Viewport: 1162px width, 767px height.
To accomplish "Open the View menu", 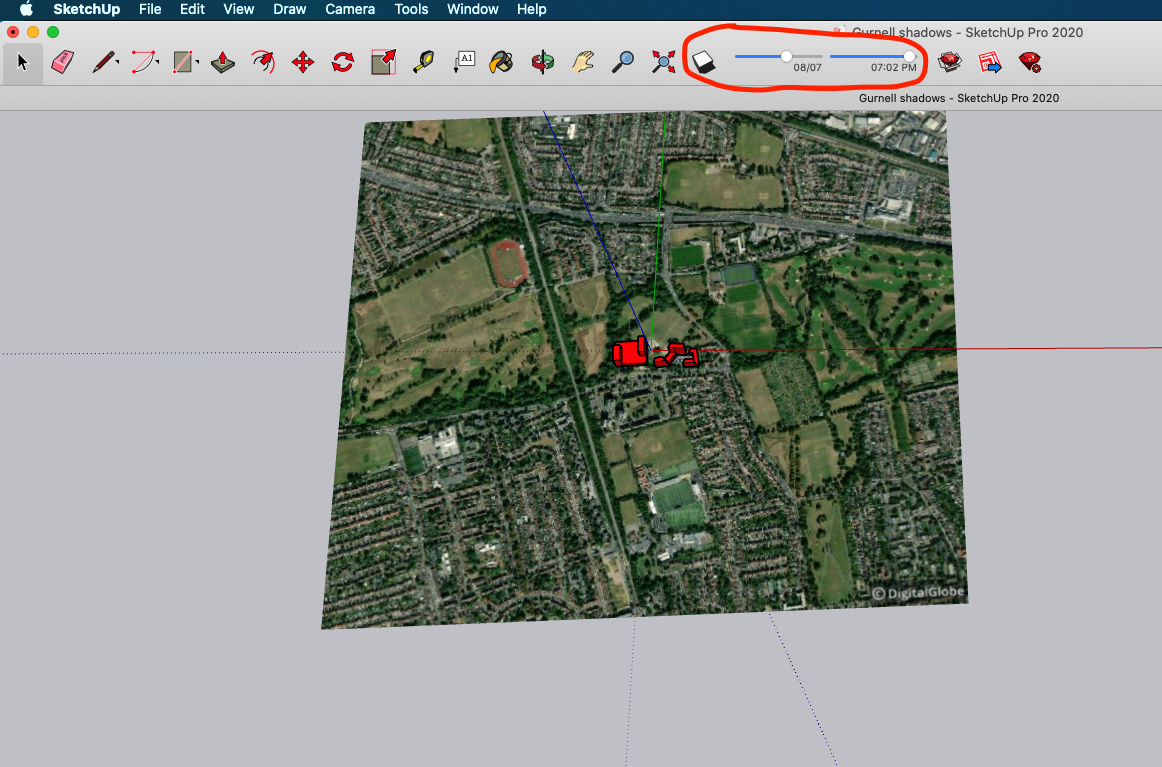I will (x=239, y=10).
